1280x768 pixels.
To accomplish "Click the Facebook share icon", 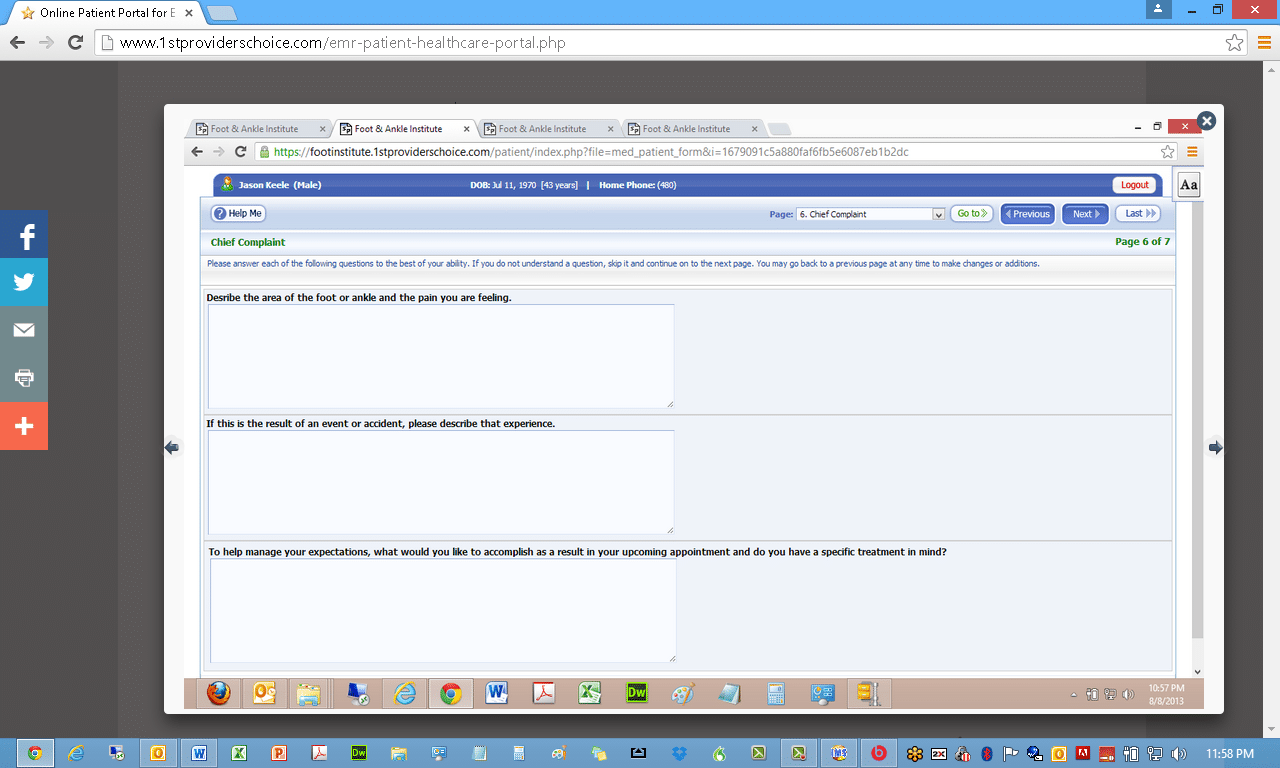I will tap(24, 235).
